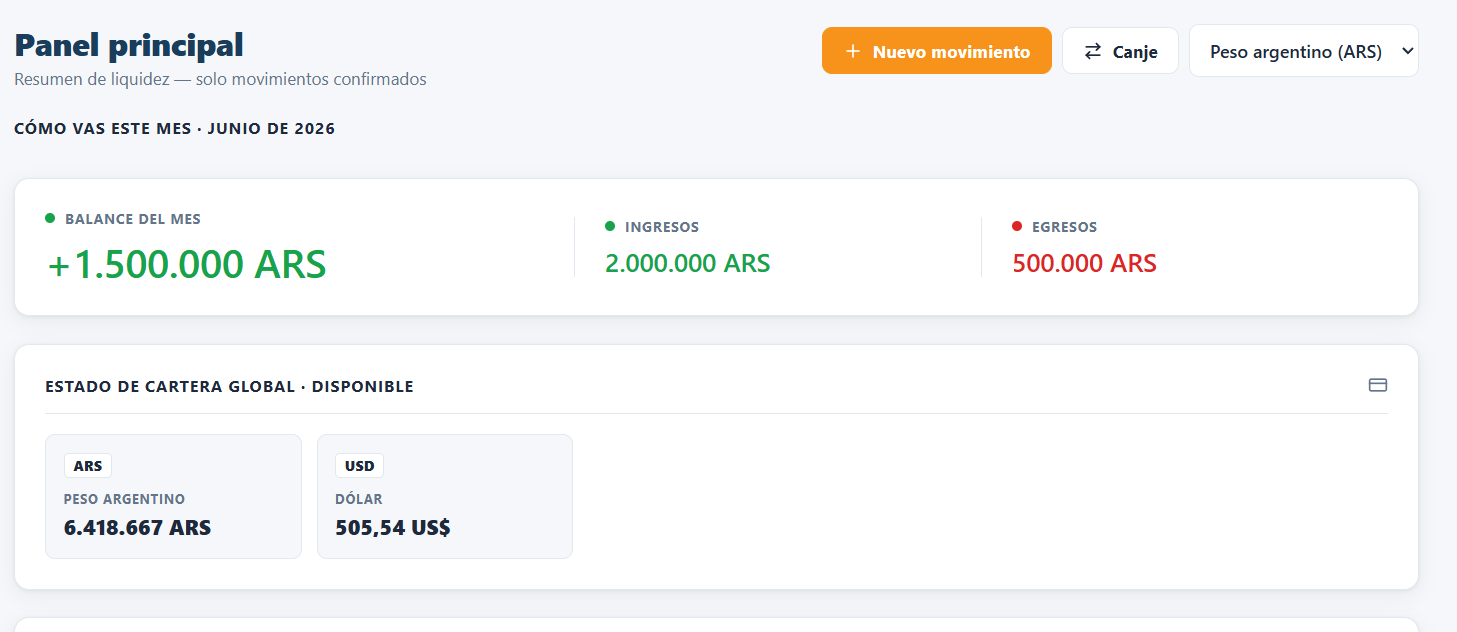Image resolution: width=1457 pixels, height=632 pixels.
Task: Click the 2.000.000 ARS ingresos value
Action: (688, 264)
